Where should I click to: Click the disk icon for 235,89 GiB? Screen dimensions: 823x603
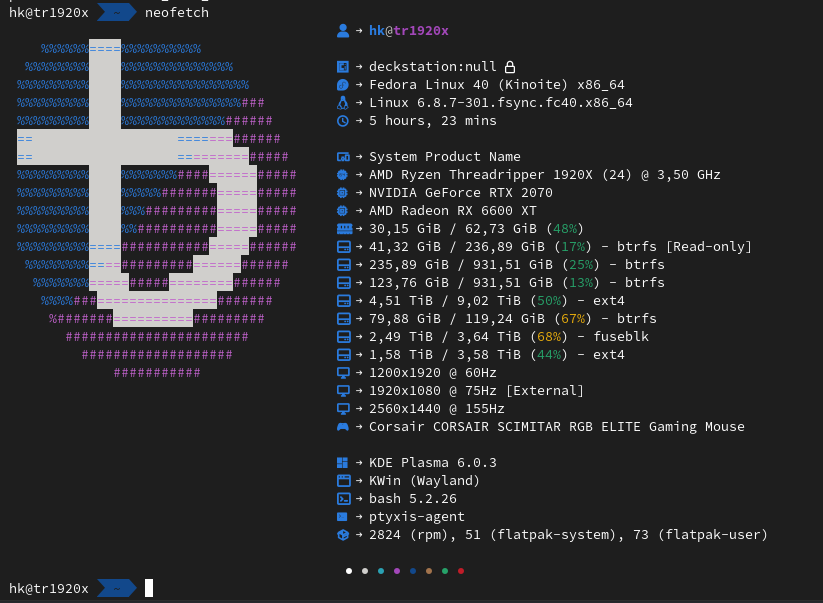click(343, 265)
